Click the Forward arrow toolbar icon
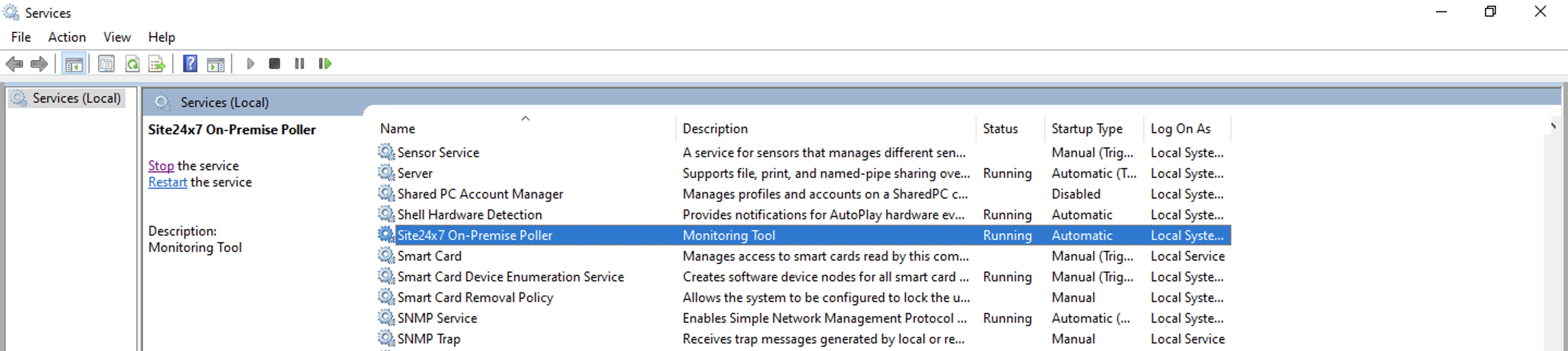This screenshot has width=1568, height=351. click(40, 63)
